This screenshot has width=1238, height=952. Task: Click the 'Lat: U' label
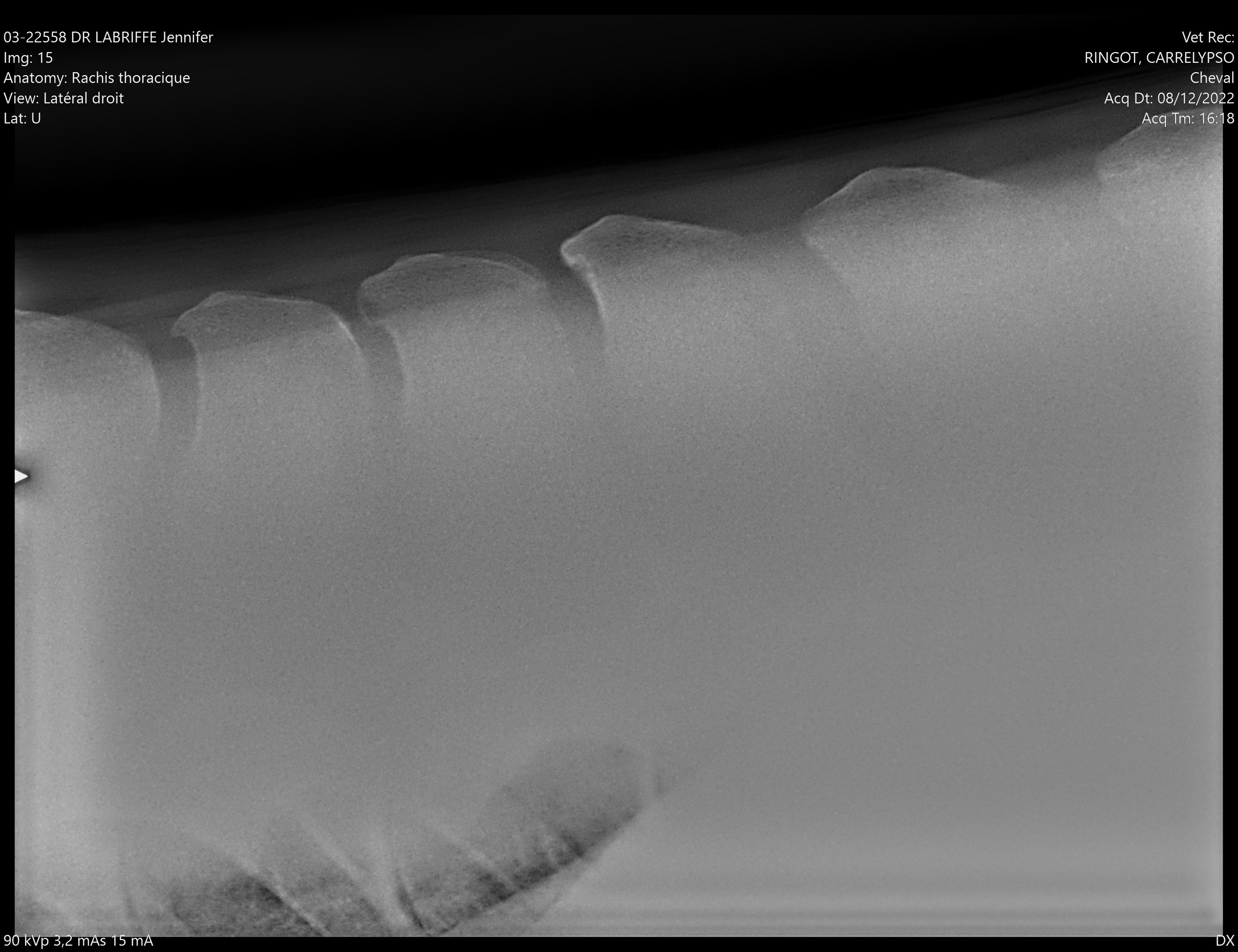[x=22, y=118]
